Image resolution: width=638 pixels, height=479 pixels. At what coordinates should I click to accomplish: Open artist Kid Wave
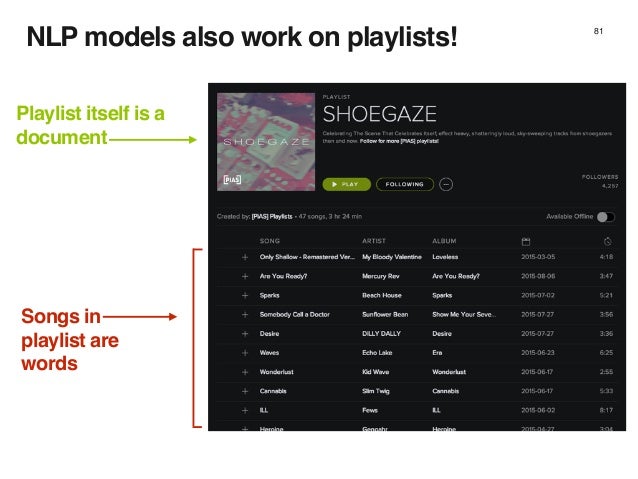tap(376, 372)
